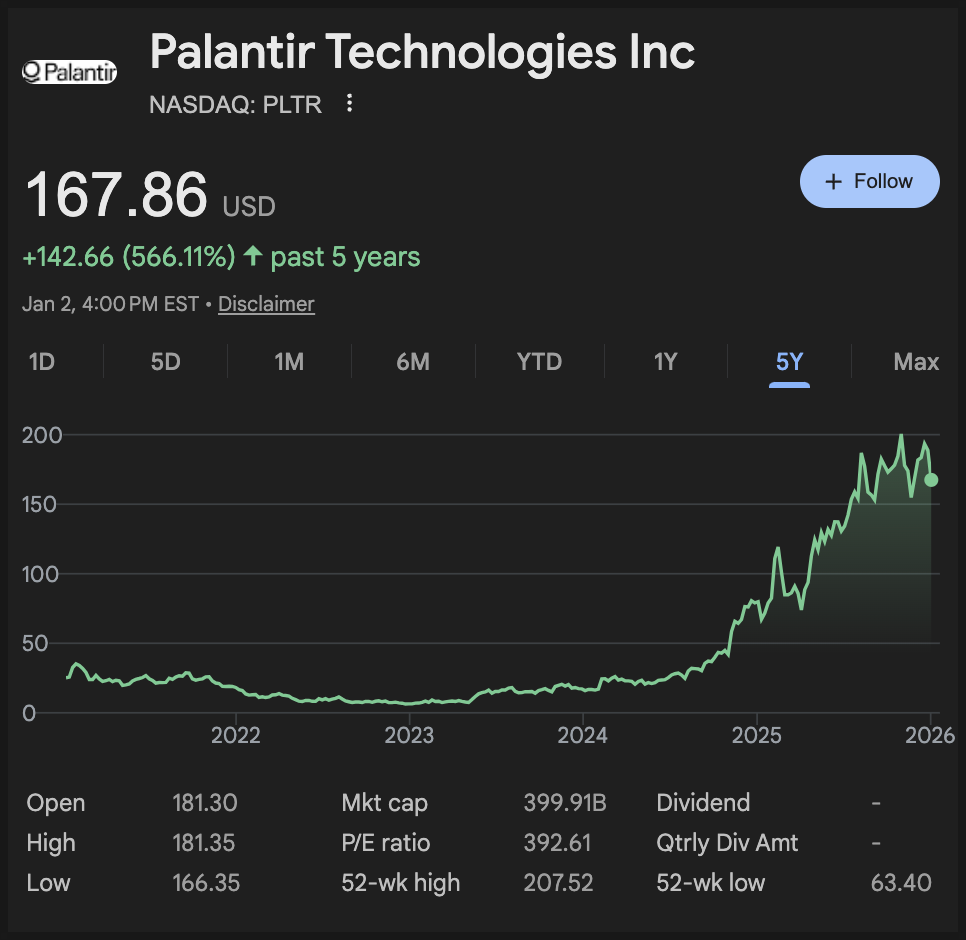Click the stock price 167.86
This screenshot has width=966, height=940.
coord(116,194)
